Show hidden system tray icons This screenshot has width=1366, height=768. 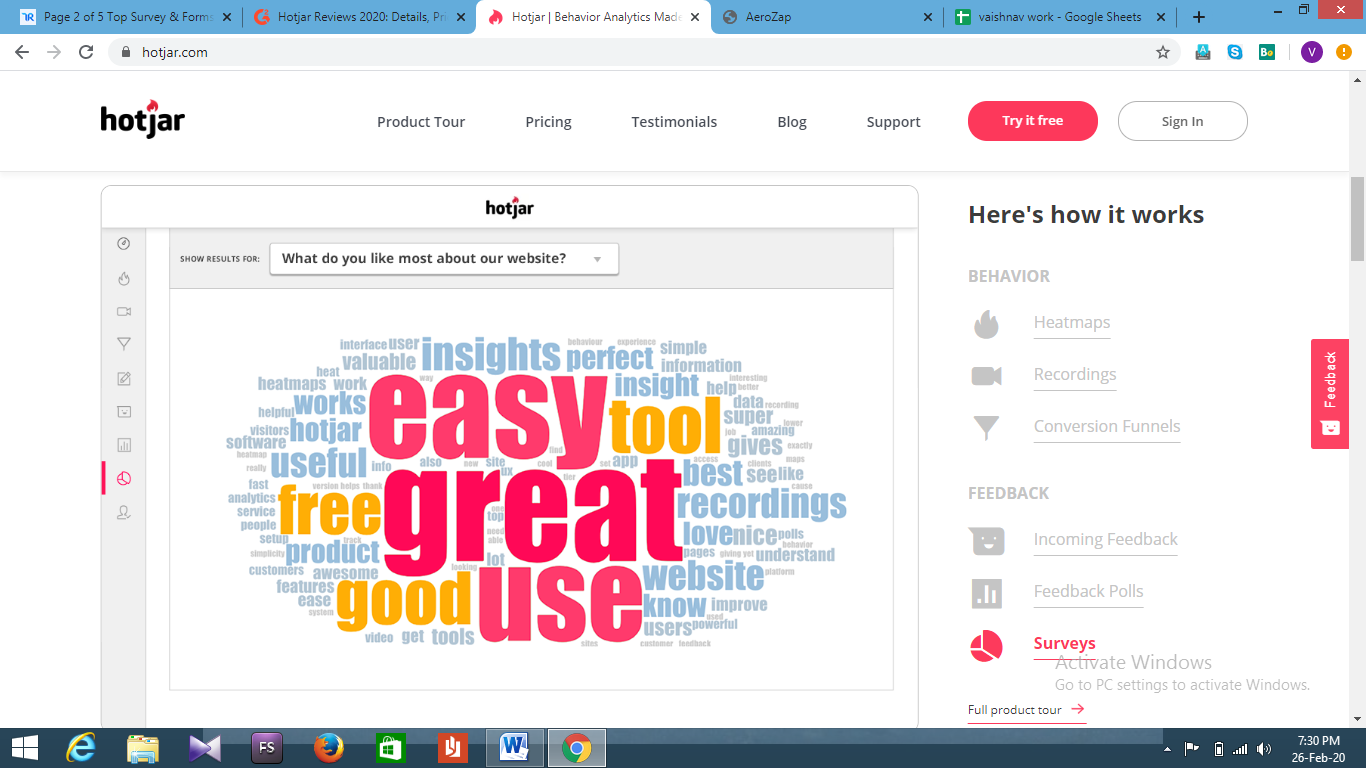[x=1167, y=748]
